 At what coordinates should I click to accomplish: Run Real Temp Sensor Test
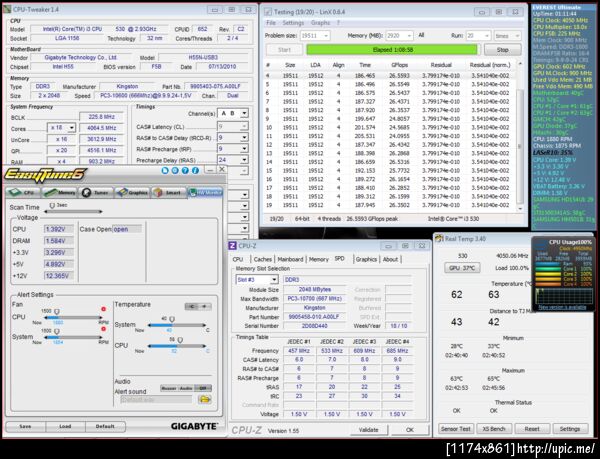[455, 429]
